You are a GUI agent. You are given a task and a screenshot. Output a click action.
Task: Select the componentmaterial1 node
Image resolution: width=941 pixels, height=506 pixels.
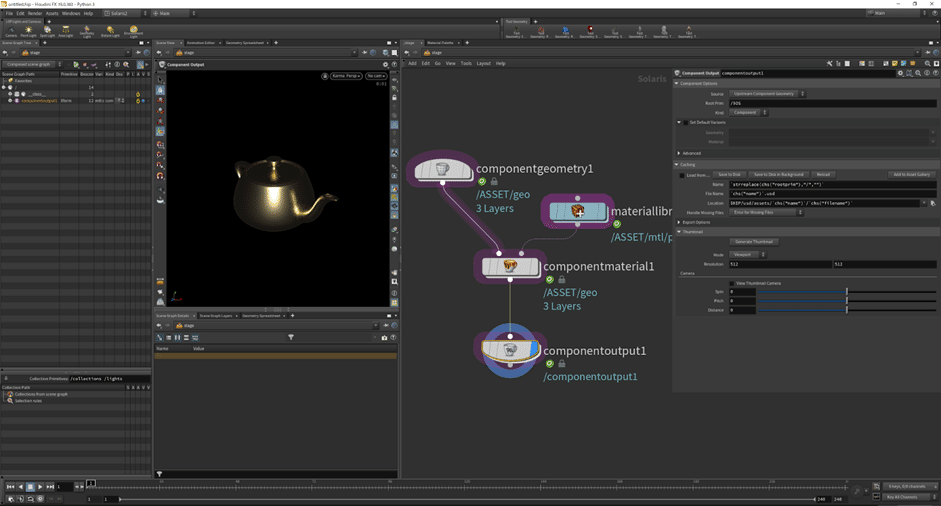pos(510,267)
